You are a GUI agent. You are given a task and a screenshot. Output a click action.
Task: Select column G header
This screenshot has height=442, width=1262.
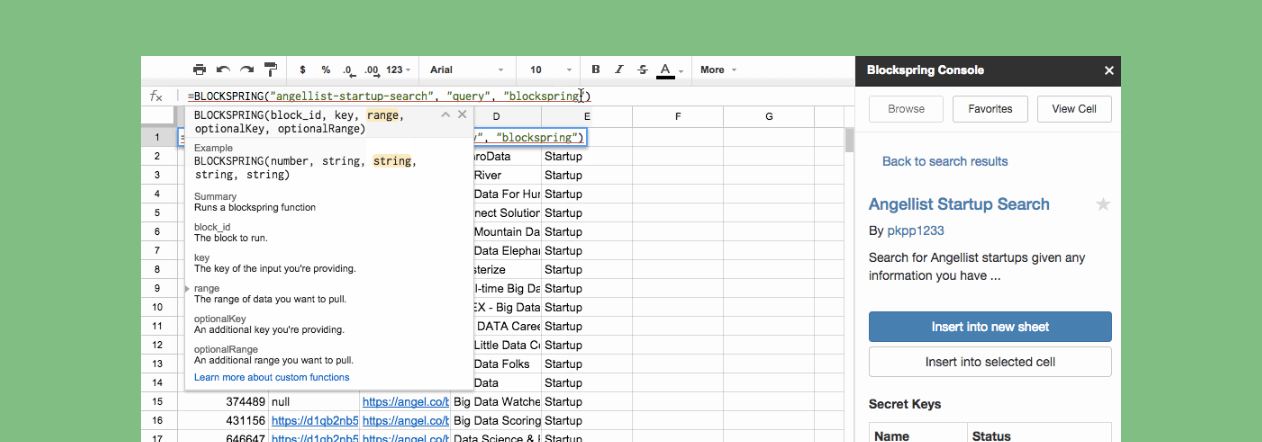tap(769, 117)
